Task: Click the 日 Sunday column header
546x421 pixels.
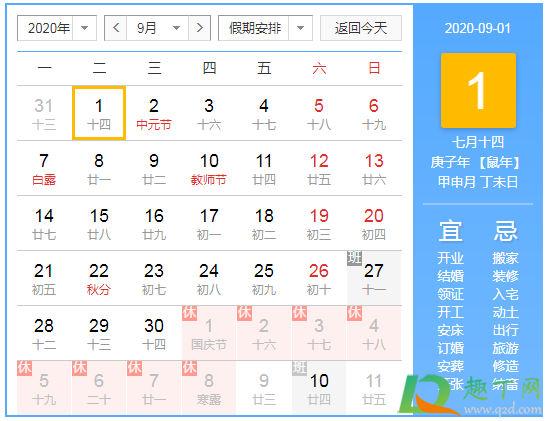Action: (x=374, y=68)
